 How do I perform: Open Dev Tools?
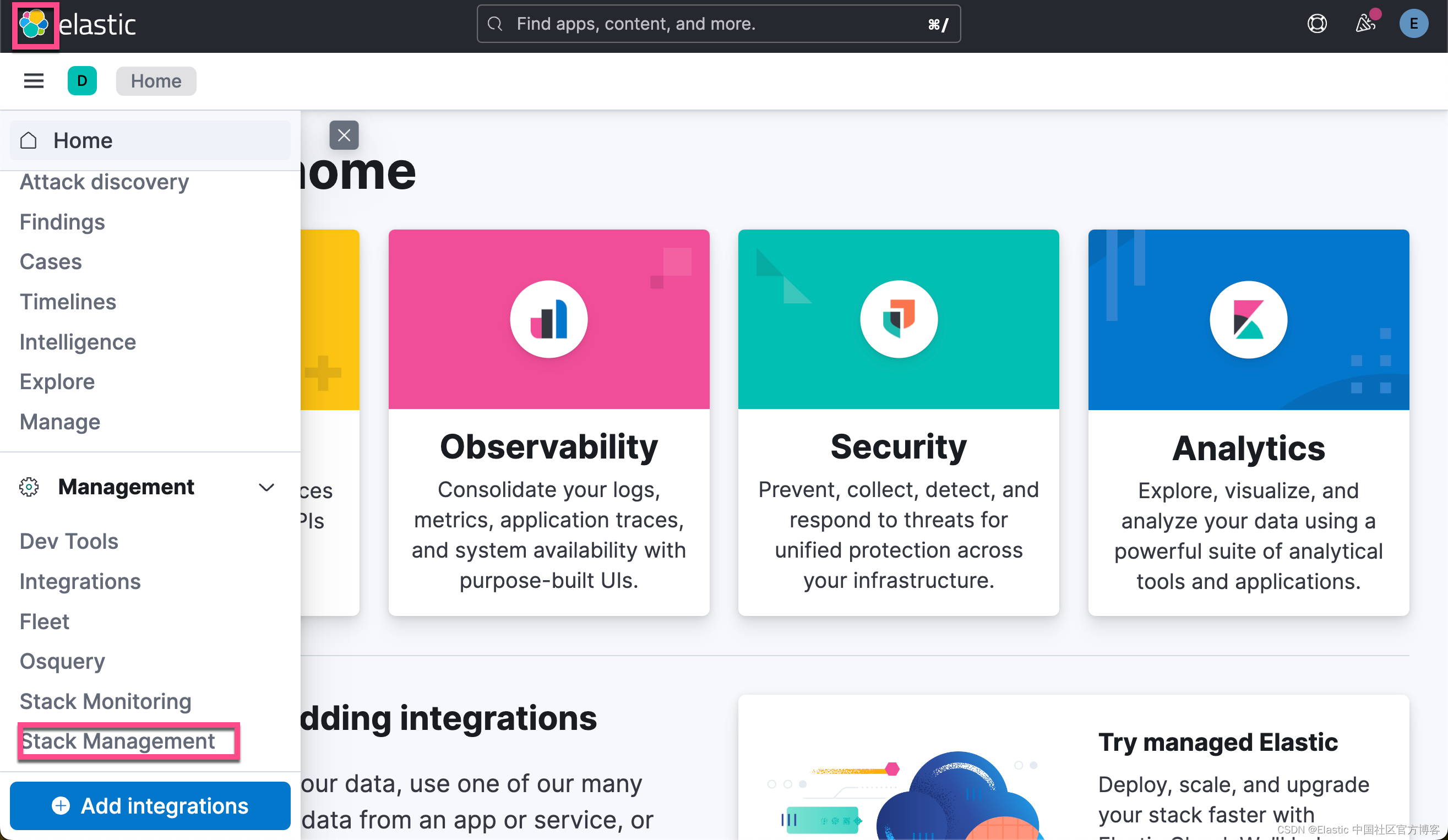coord(68,541)
